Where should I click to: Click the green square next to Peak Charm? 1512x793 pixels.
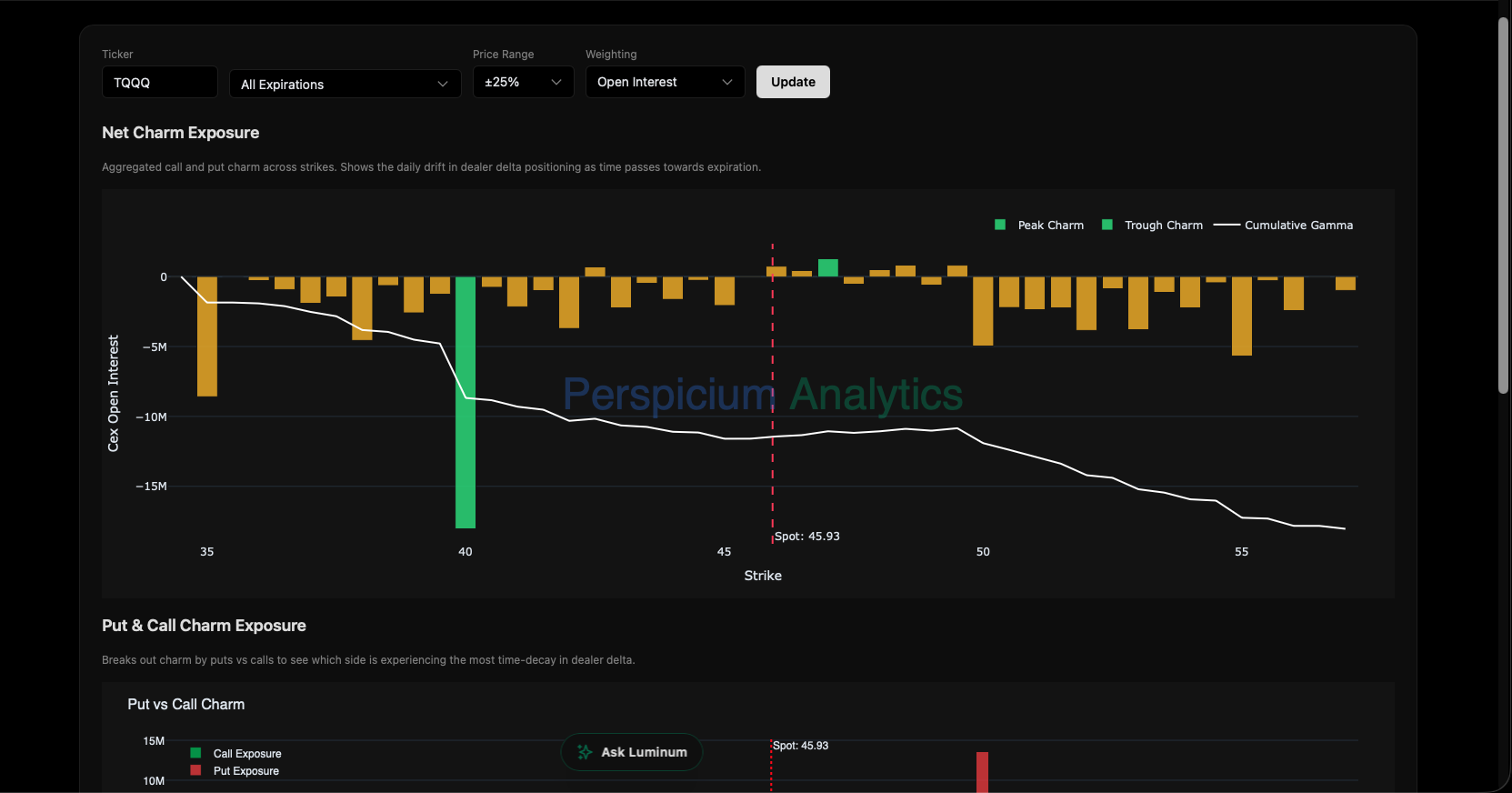click(x=1000, y=225)
